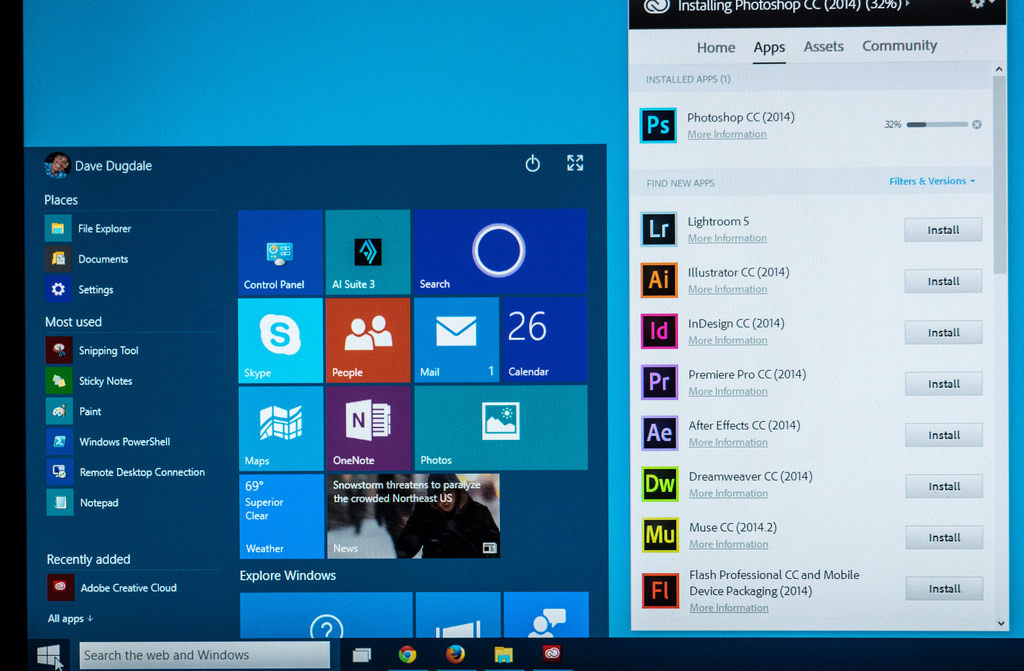Click the Lightroom 5 app icon
Viewport: 1024px width, 671px height.
click(x=659, y=229)
